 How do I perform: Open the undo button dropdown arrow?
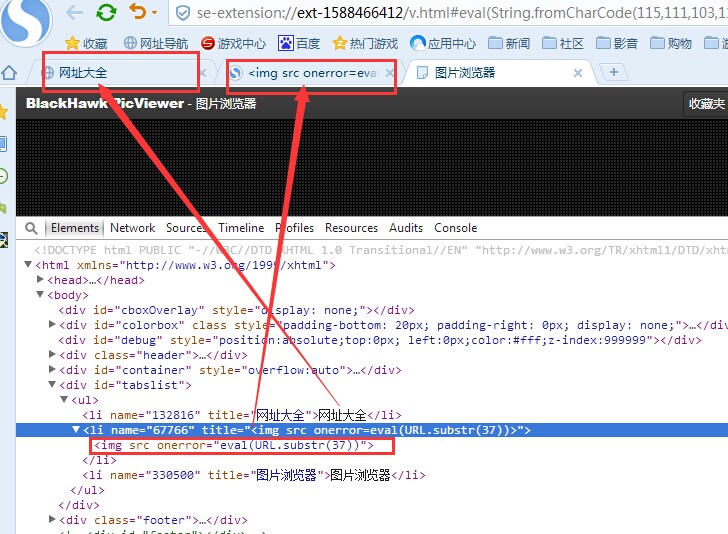pos(155,13)
